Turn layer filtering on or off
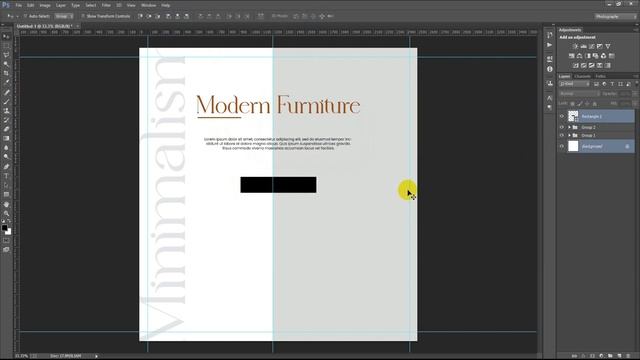The width and height of the screenshot is (640, 360). coord(636,84)
